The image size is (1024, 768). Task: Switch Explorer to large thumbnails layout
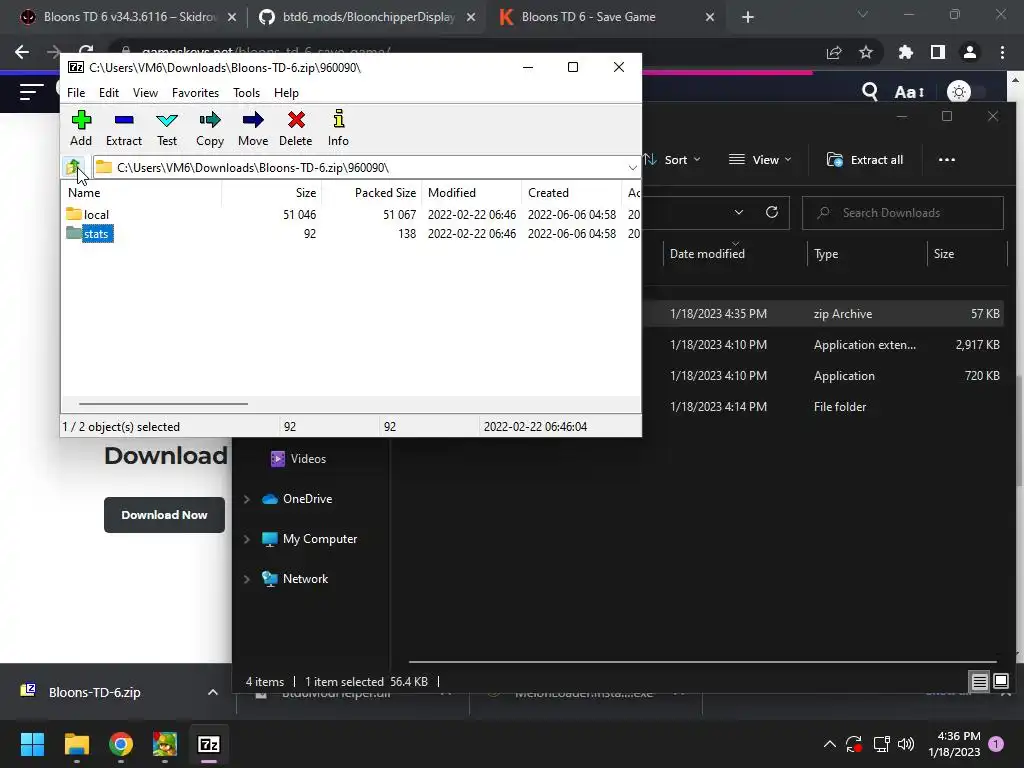point(1001,682)
